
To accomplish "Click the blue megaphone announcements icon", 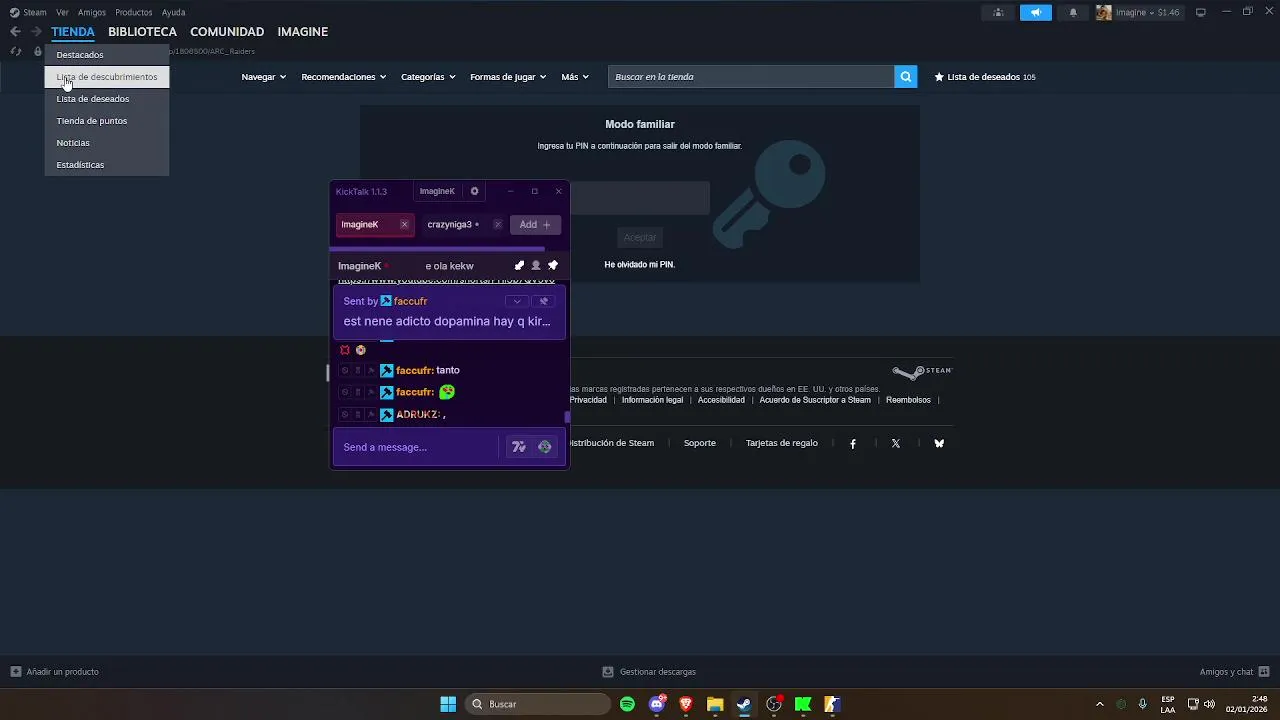I will [x=1036, y=13].
